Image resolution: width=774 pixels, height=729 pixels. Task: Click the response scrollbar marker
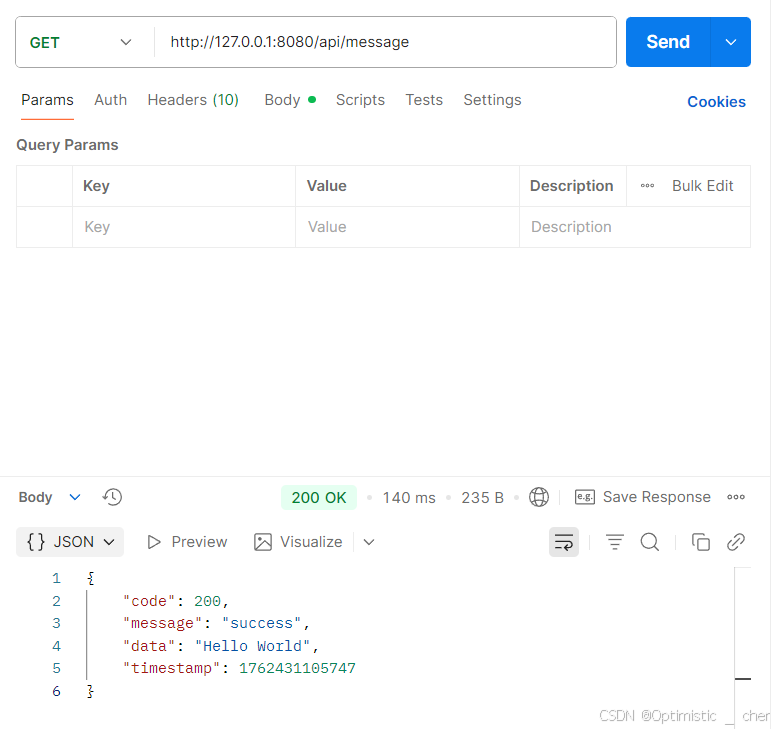[x=742, y=679]
